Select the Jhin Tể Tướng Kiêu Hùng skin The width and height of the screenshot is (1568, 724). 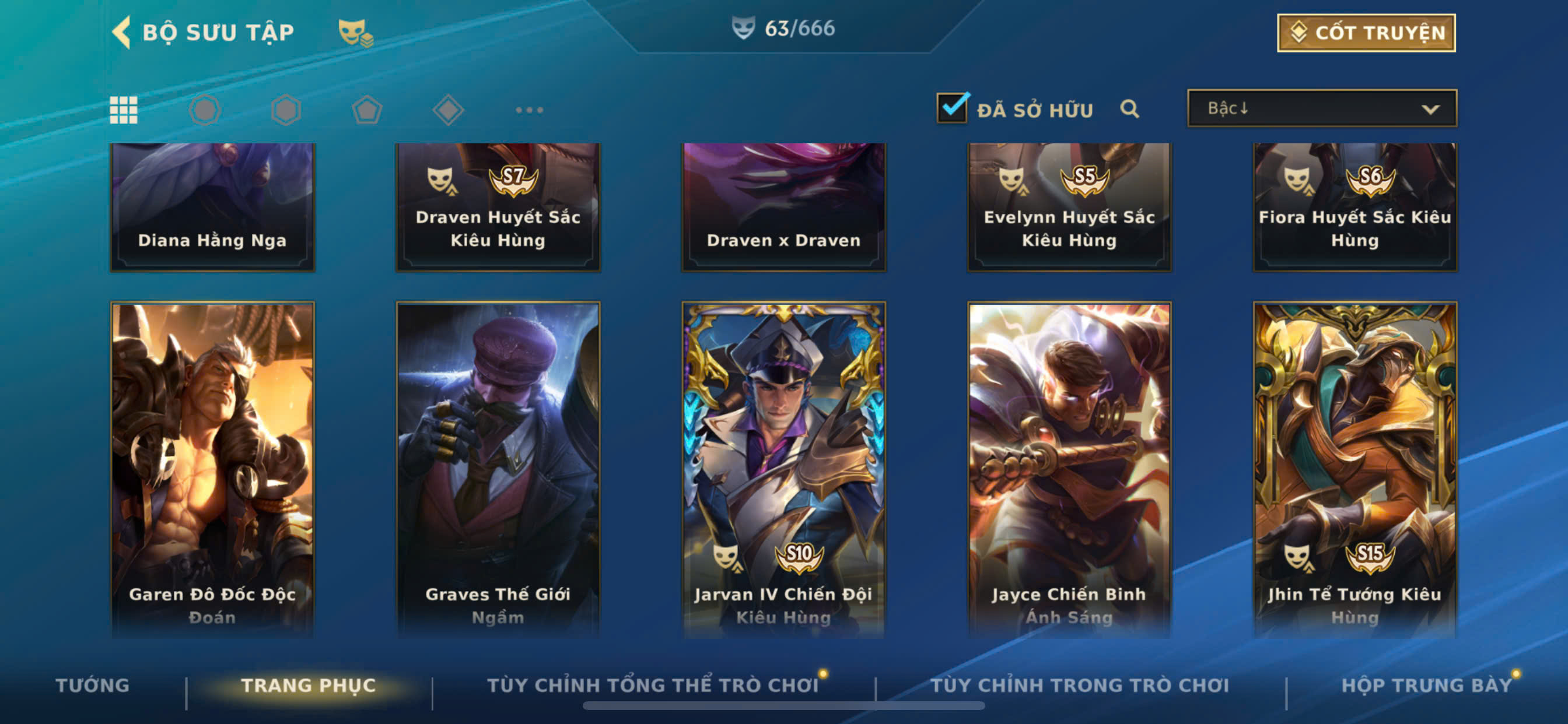click(x=1354, y=470)
